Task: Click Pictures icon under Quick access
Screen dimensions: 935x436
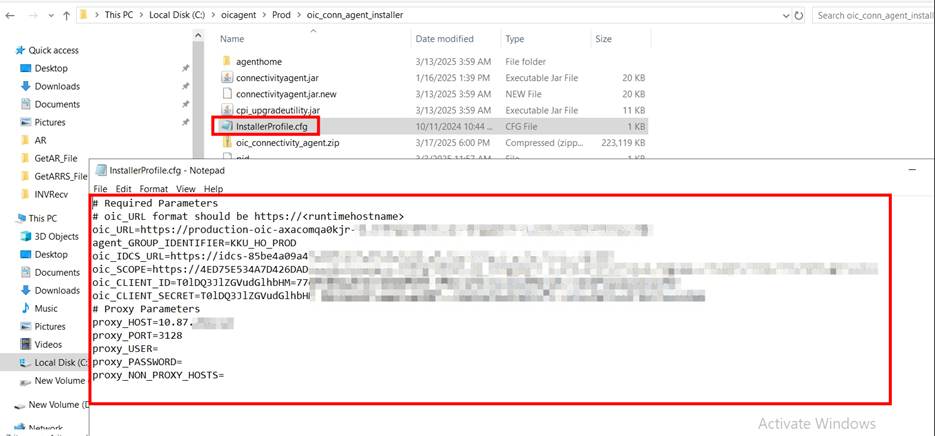Action: tap(26, 122)
